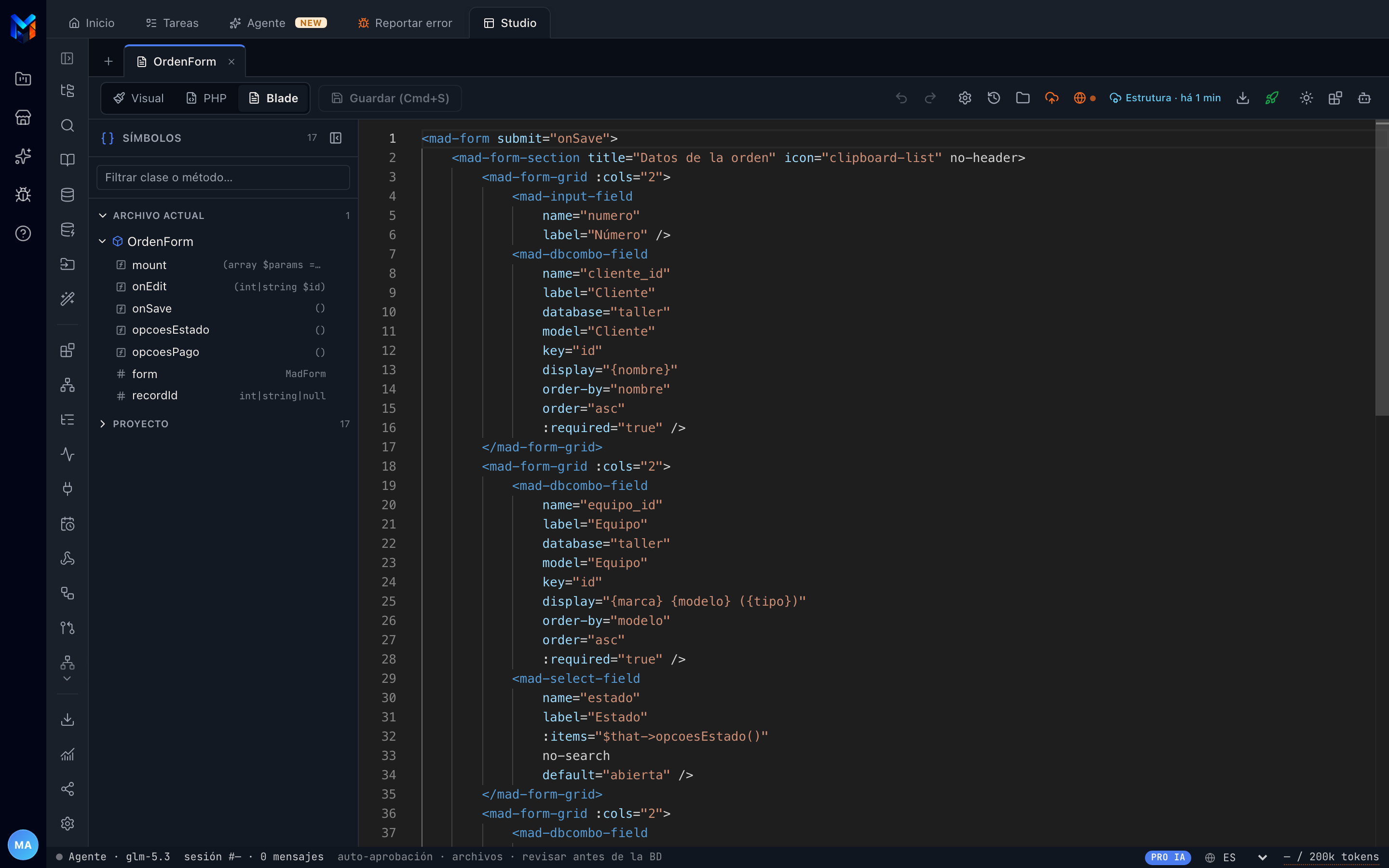Image resolution: width=1389 pixels, height=868 pixels.
Task: Click the search magnifier sidebar icon
Action: click(x=68, y=126)
